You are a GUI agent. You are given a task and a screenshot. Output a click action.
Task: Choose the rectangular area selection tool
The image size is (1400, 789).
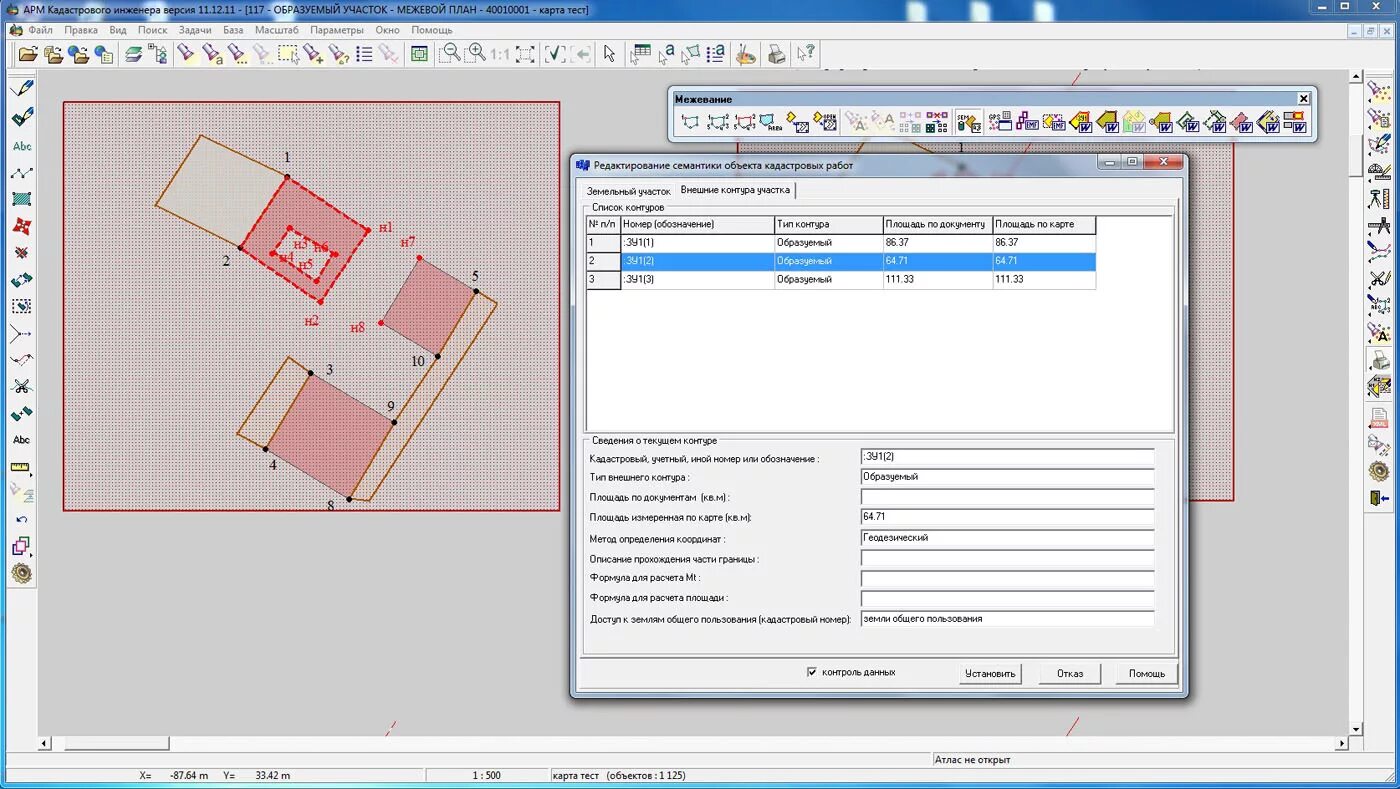[x=288, y=54]
